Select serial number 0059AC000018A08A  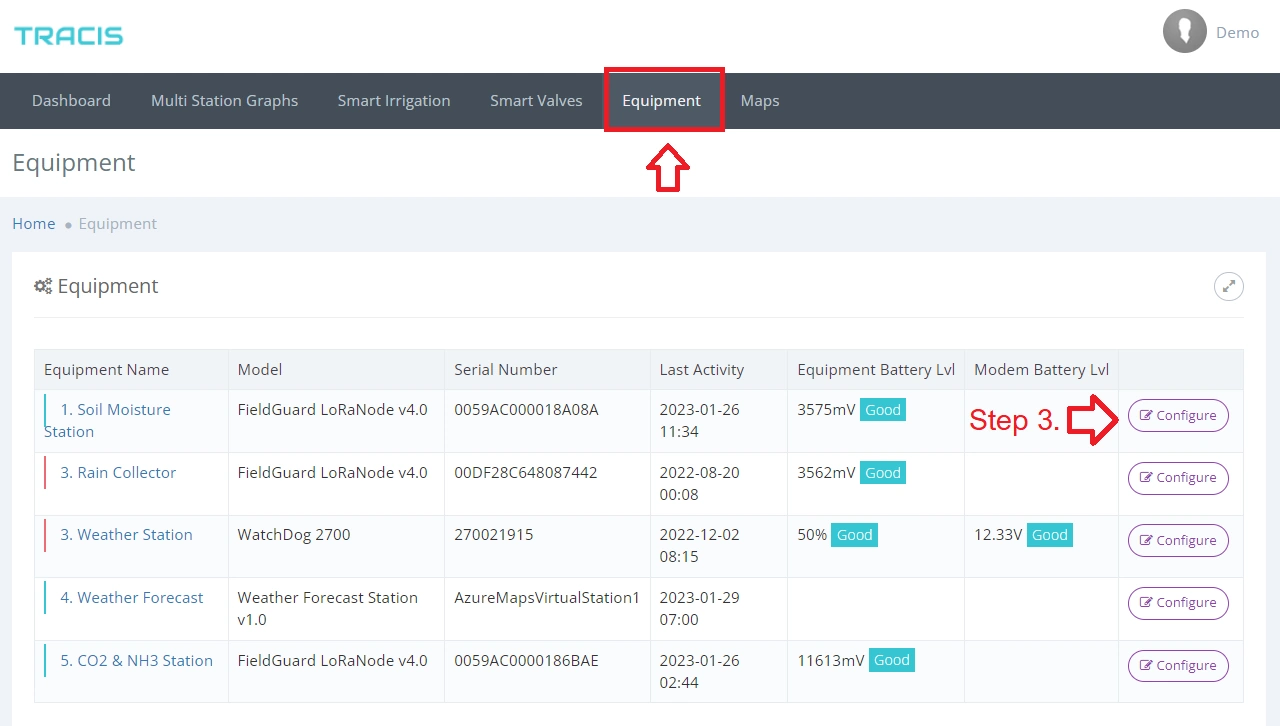point(526,410)
